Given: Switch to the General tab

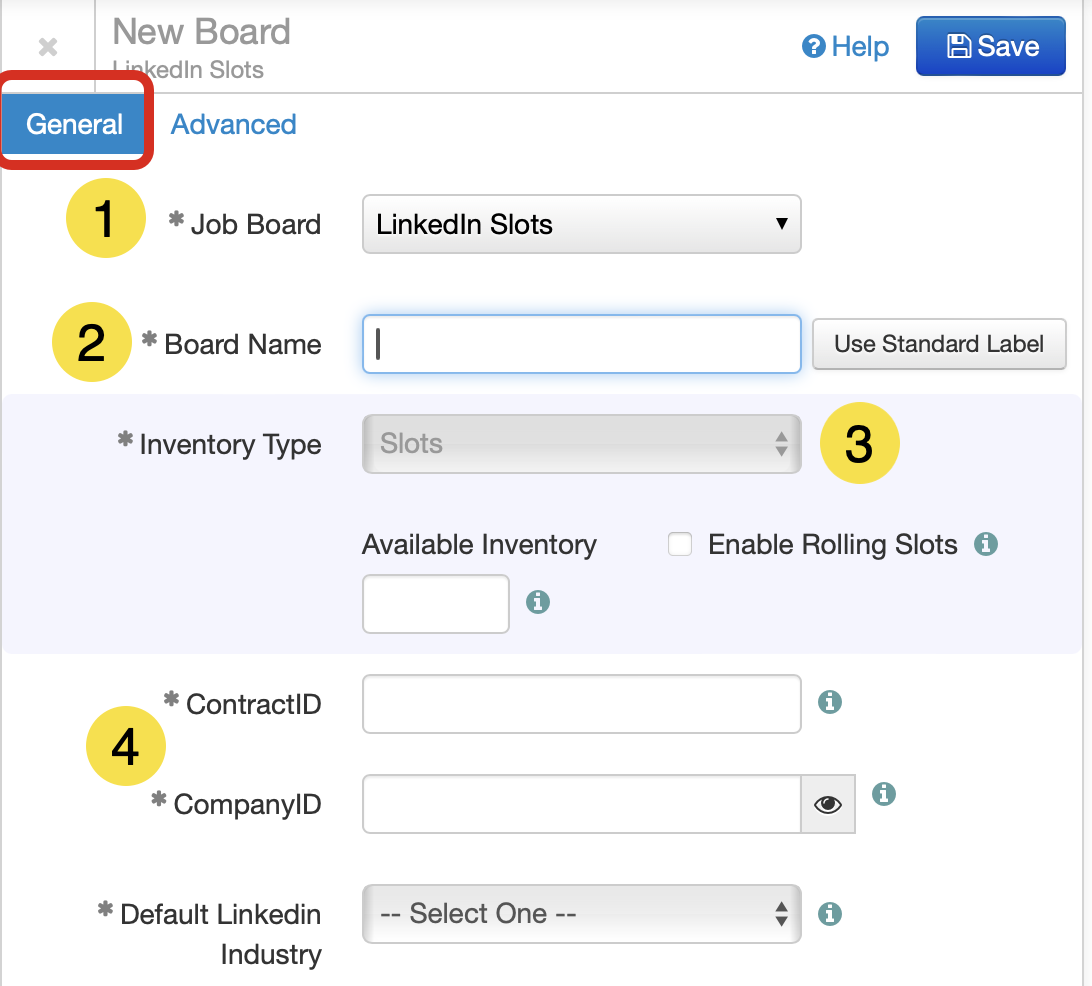Looking at the screenshot, I should tap(74, 124).
